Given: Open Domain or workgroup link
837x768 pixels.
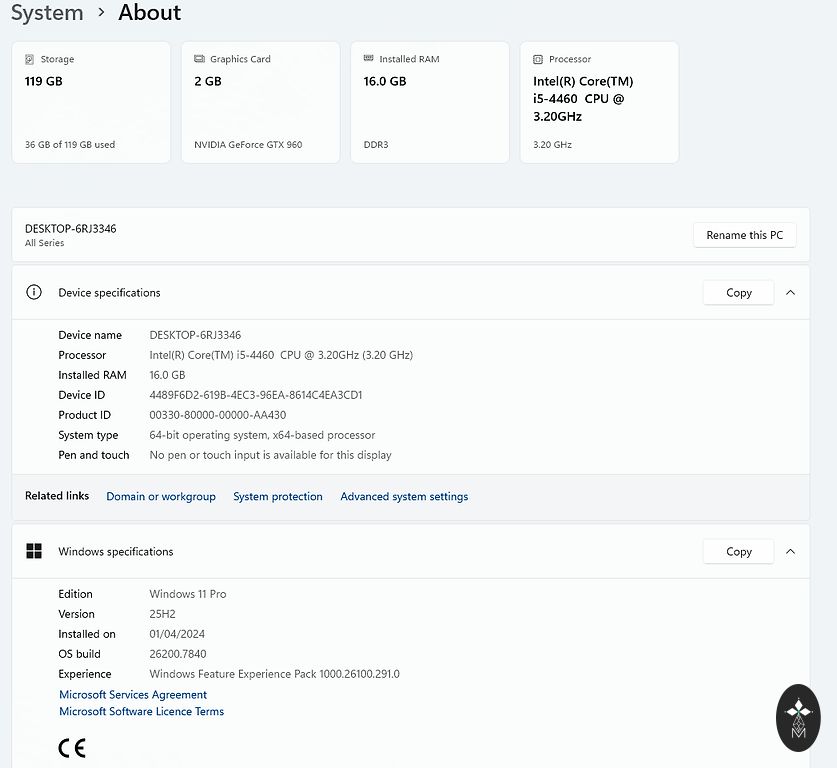Looking at the screenshot, I should coord(161,497).
